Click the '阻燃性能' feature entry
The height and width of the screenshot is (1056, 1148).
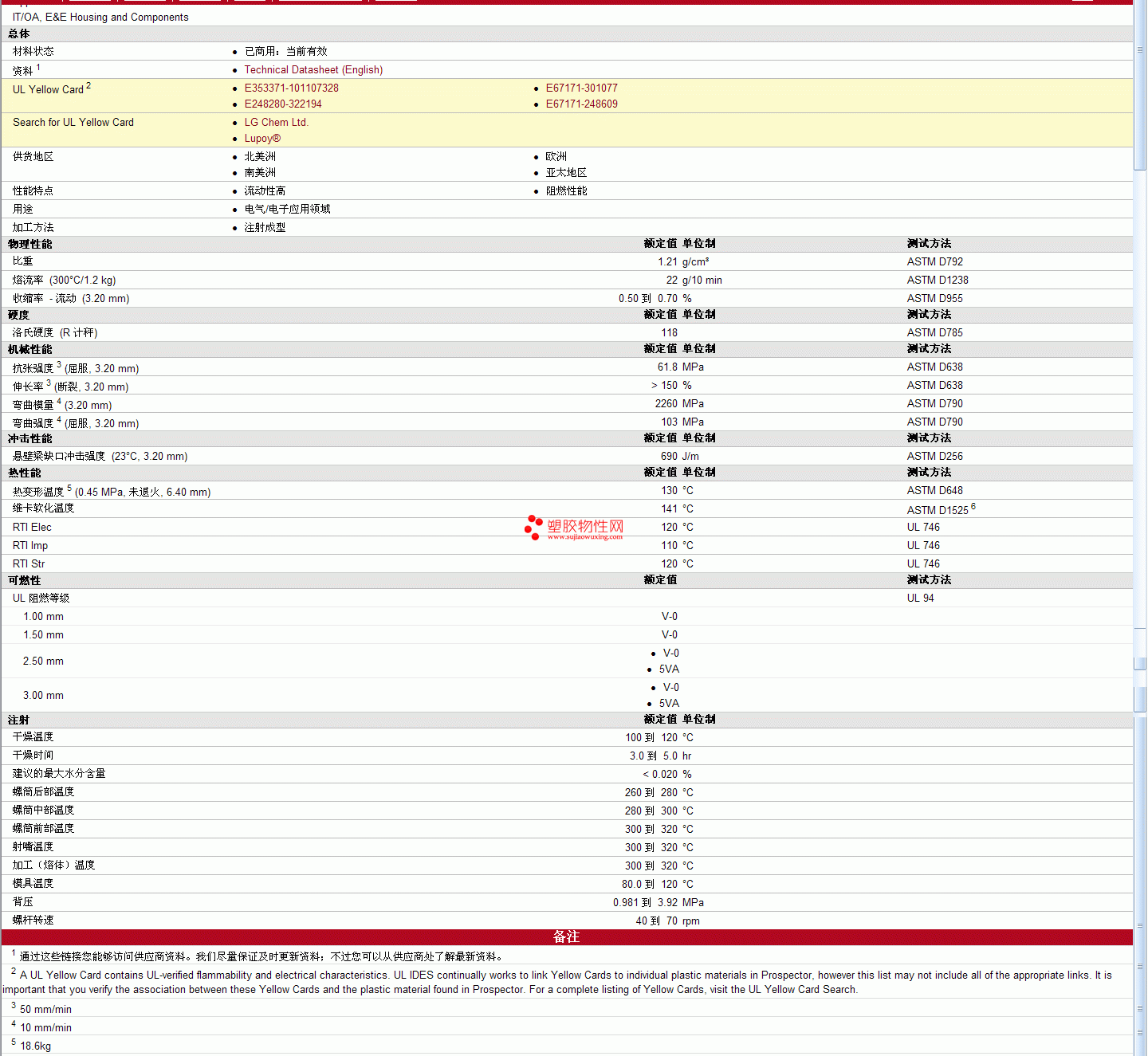566,191
